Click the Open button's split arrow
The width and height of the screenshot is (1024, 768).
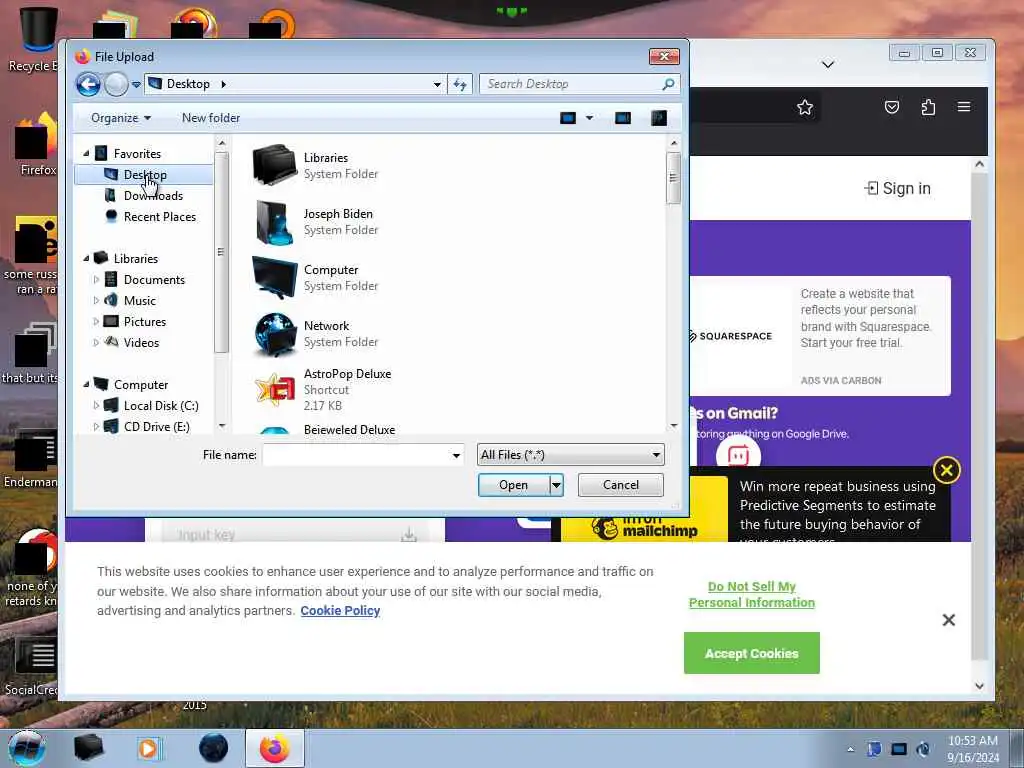(x=556, y=485)
